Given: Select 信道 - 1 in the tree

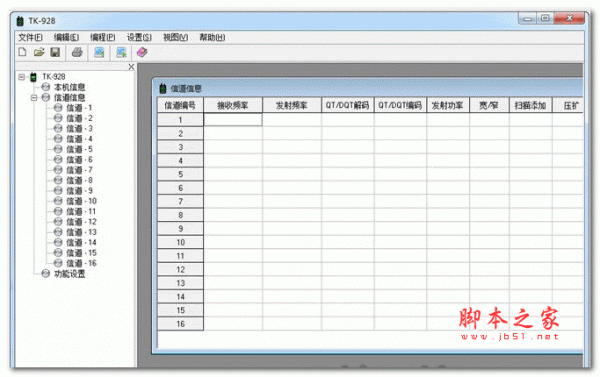Looking at the screenshot, I should point(79,108).
